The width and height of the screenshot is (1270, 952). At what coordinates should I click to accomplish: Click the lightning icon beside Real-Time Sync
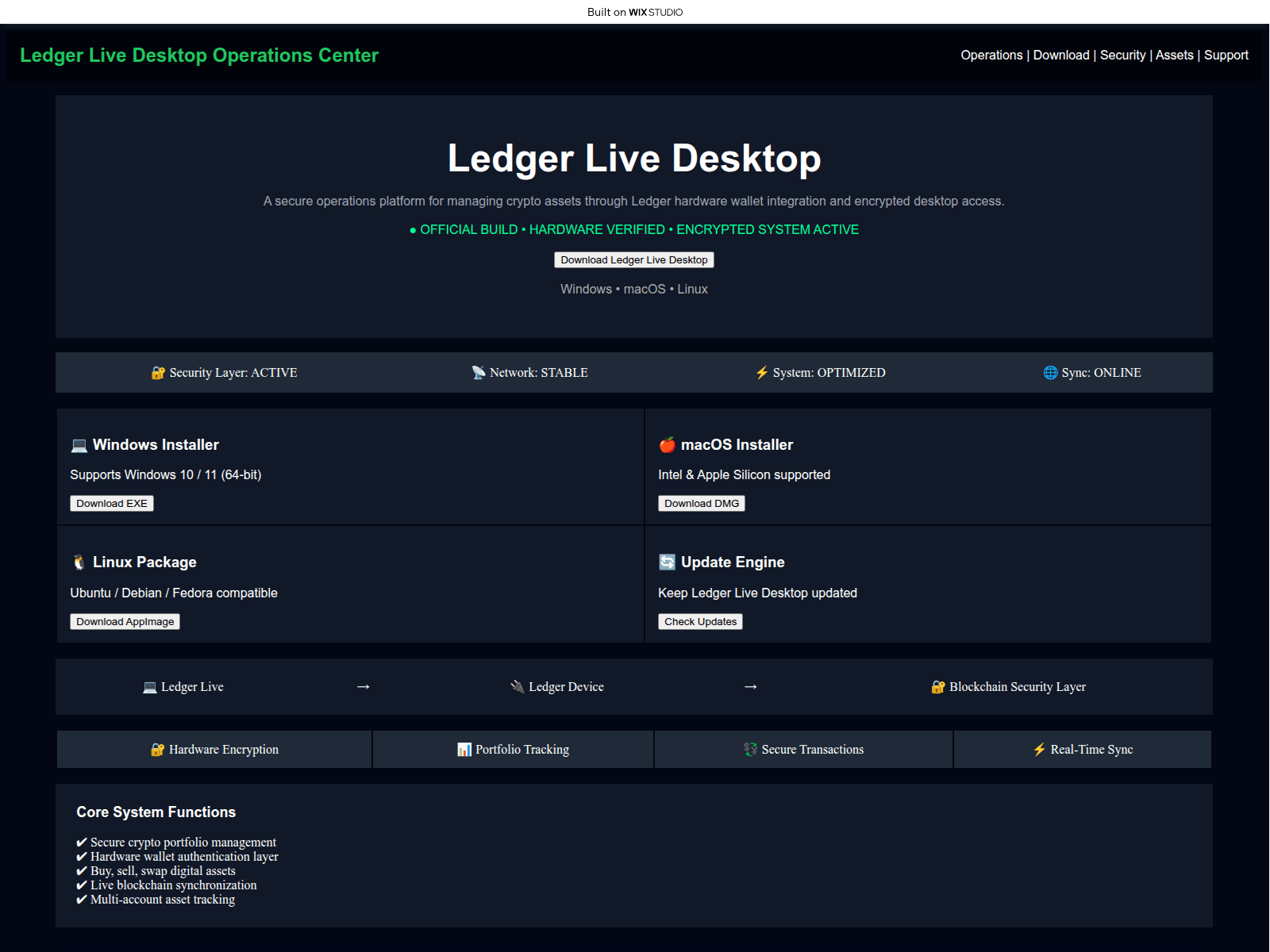[1039, 750]
